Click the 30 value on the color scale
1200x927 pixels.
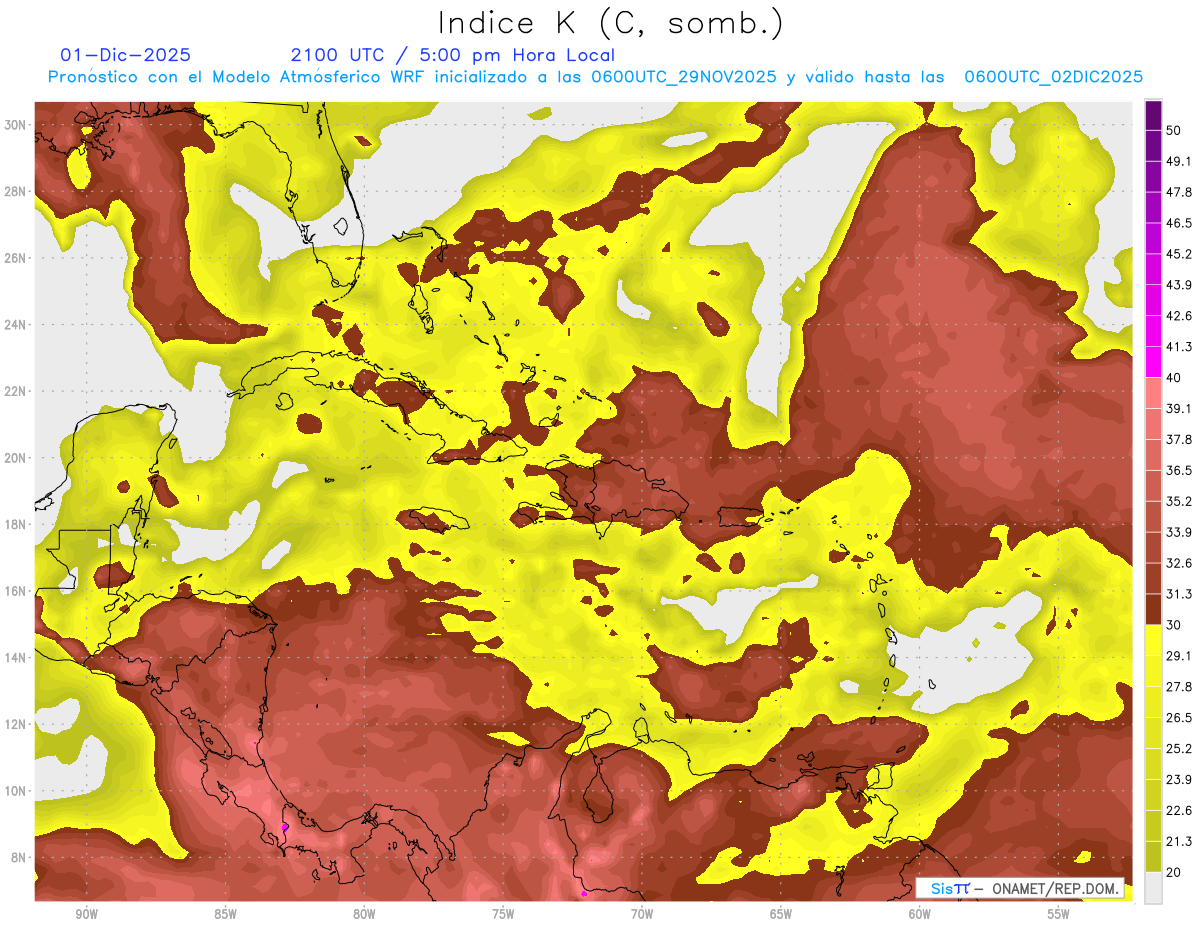tap(1175, 625)
